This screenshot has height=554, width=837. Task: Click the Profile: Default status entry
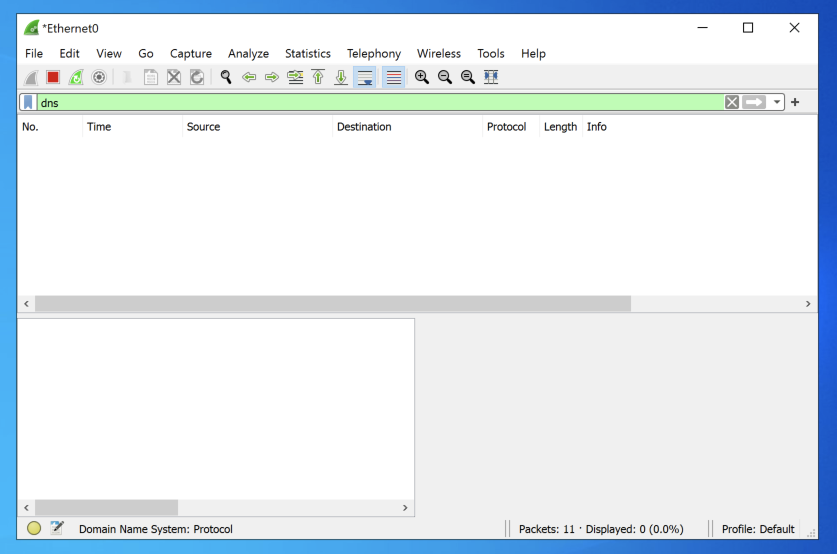point(758,529)
